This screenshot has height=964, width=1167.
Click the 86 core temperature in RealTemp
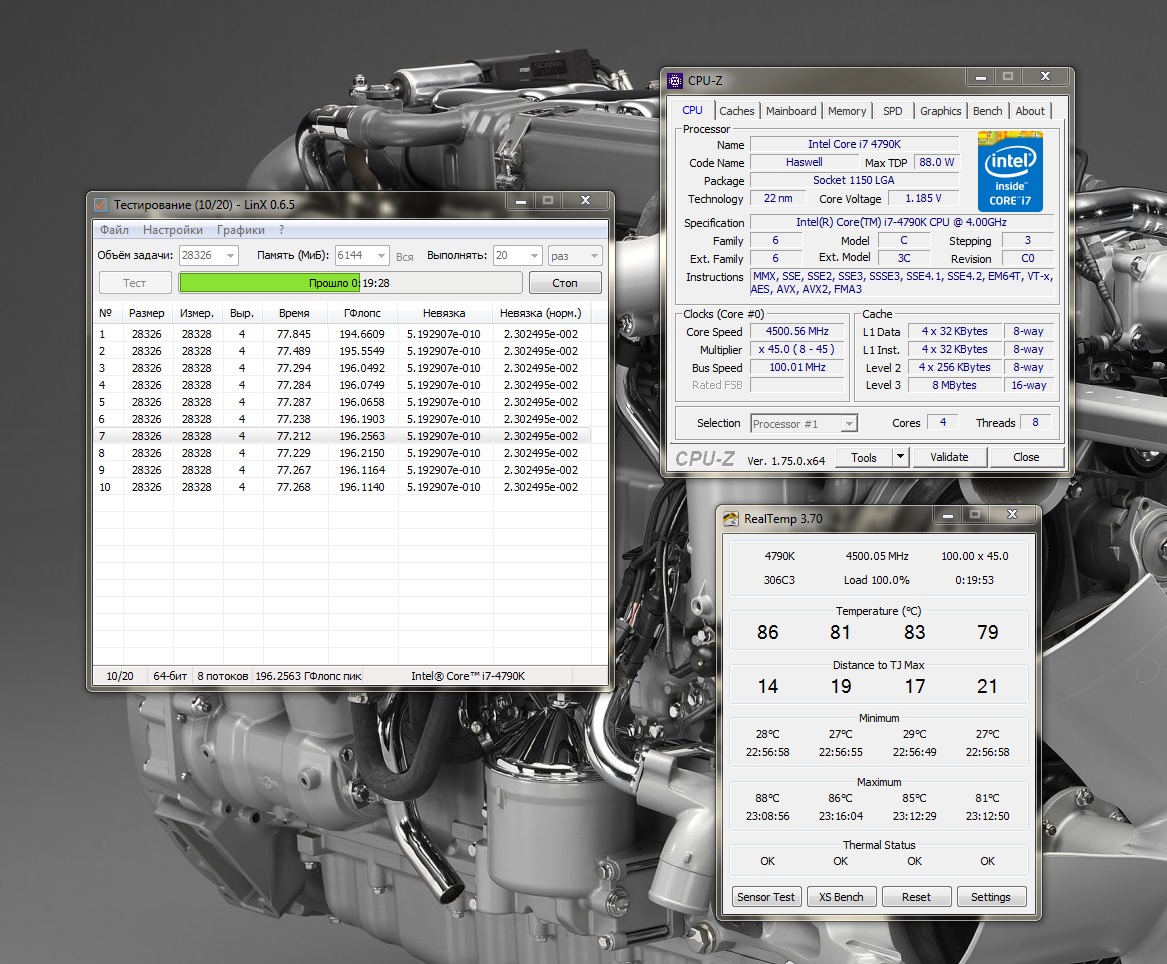point(767,632)
